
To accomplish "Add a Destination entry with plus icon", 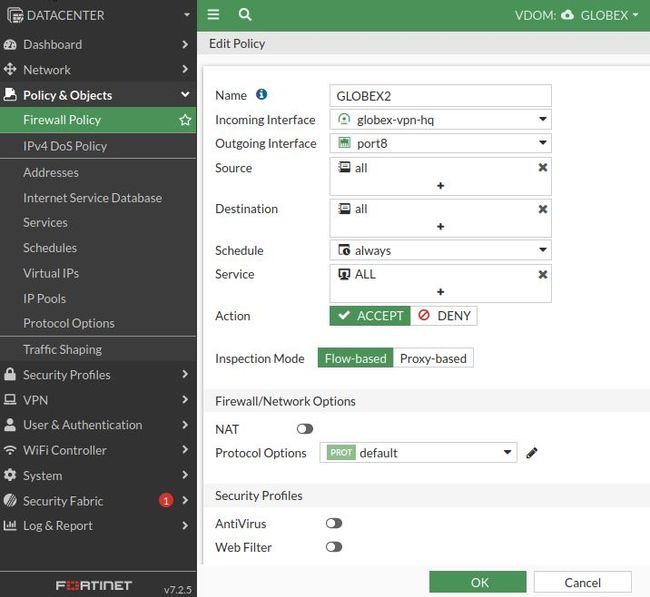I will (x=440, y=227).
